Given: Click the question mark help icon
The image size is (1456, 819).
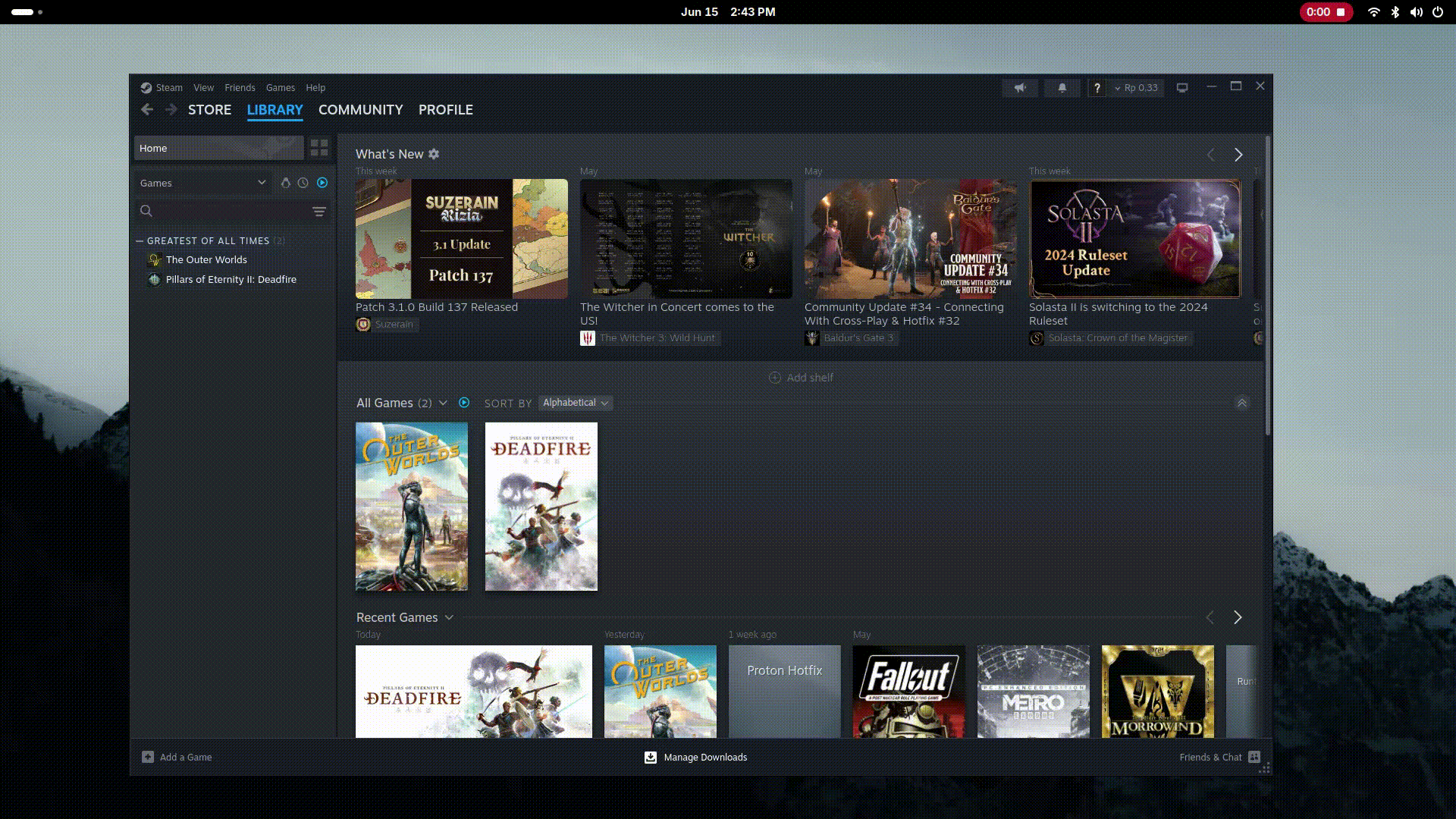Looking at the screenshot, I should pyautogui.click(x=1097, y=88).
